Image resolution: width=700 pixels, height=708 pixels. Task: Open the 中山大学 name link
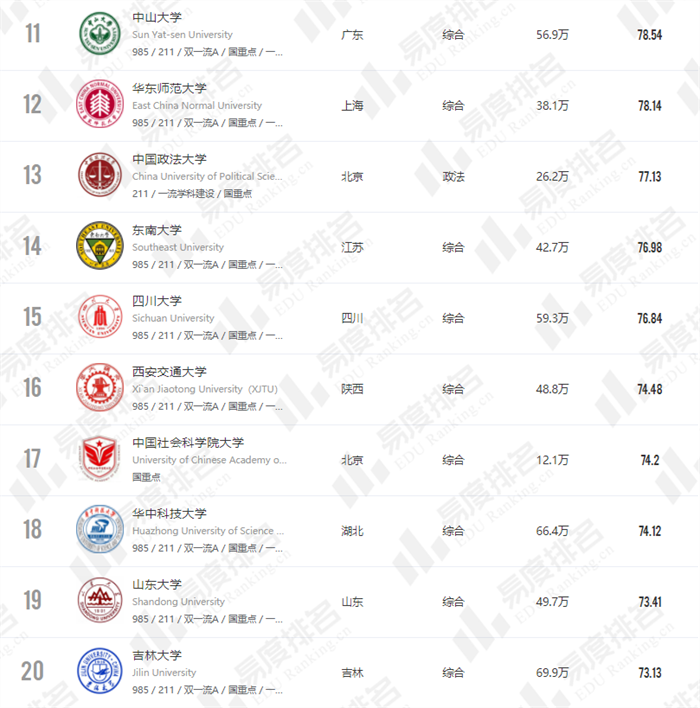tap(157, 18)
